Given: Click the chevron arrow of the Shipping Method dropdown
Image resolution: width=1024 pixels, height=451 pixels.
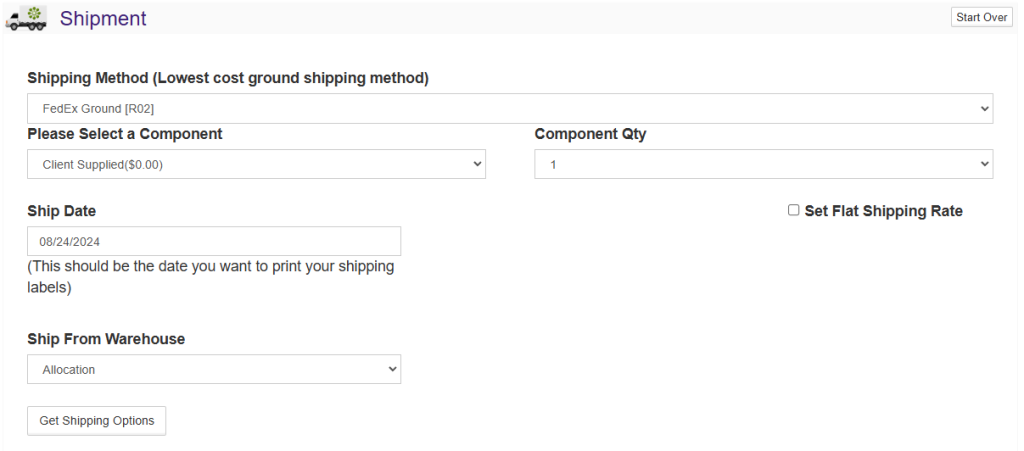Looking at the screenshot, I should pos(985,108).
